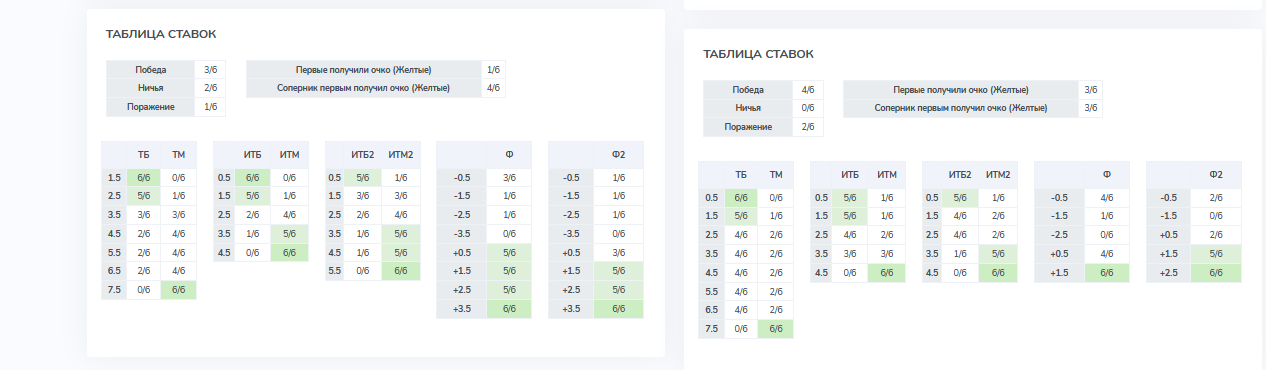Click the Ф 0/6 cell for -2.5
The image size is (1266, 370).
click(x=1105, y=234)
